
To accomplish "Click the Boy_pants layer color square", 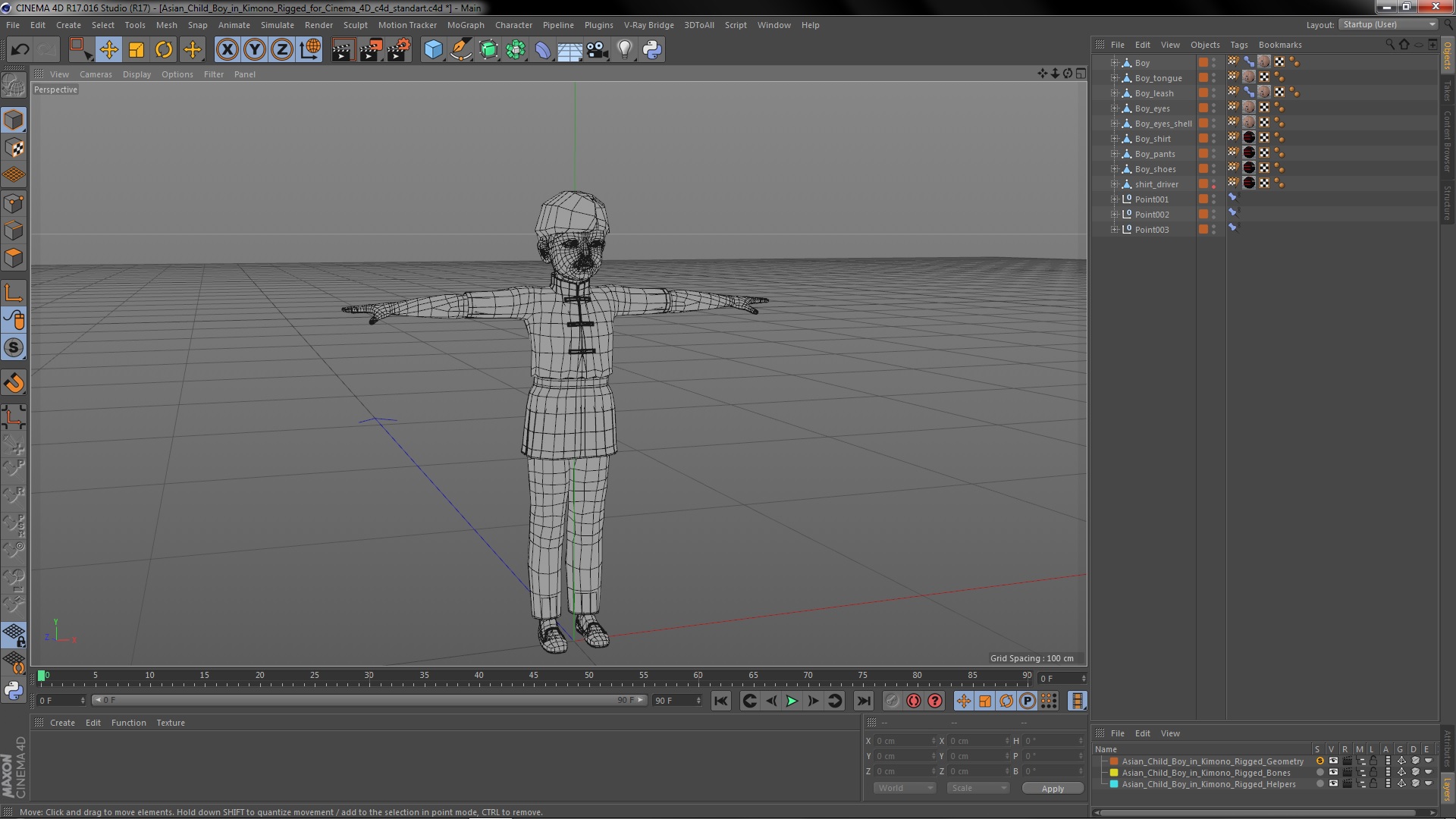I will (x=1203, y=154).
